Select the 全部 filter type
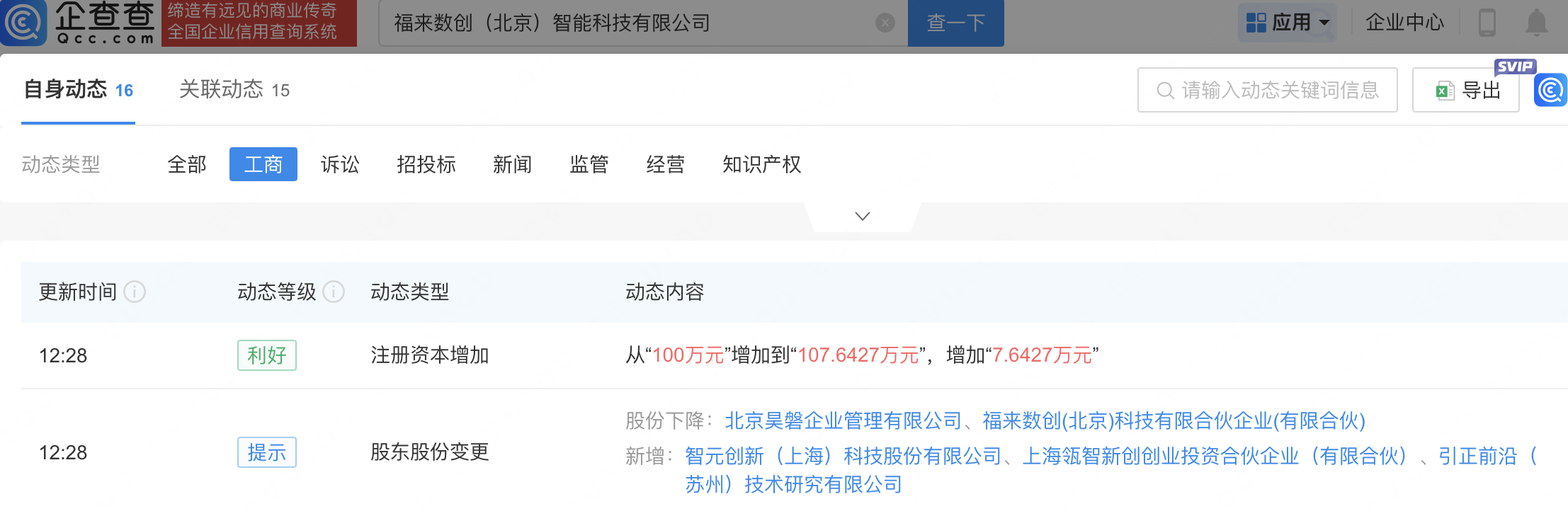The image size is (1568, 511). pos(187,164)
